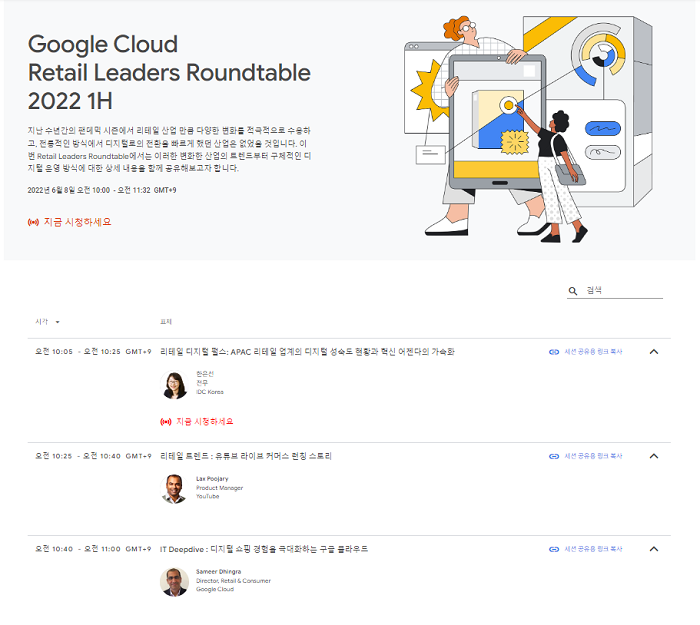Viewport: 700px width, 625px height.
Task: Copy share link for the 10:05 session
Action: (593, 352)
